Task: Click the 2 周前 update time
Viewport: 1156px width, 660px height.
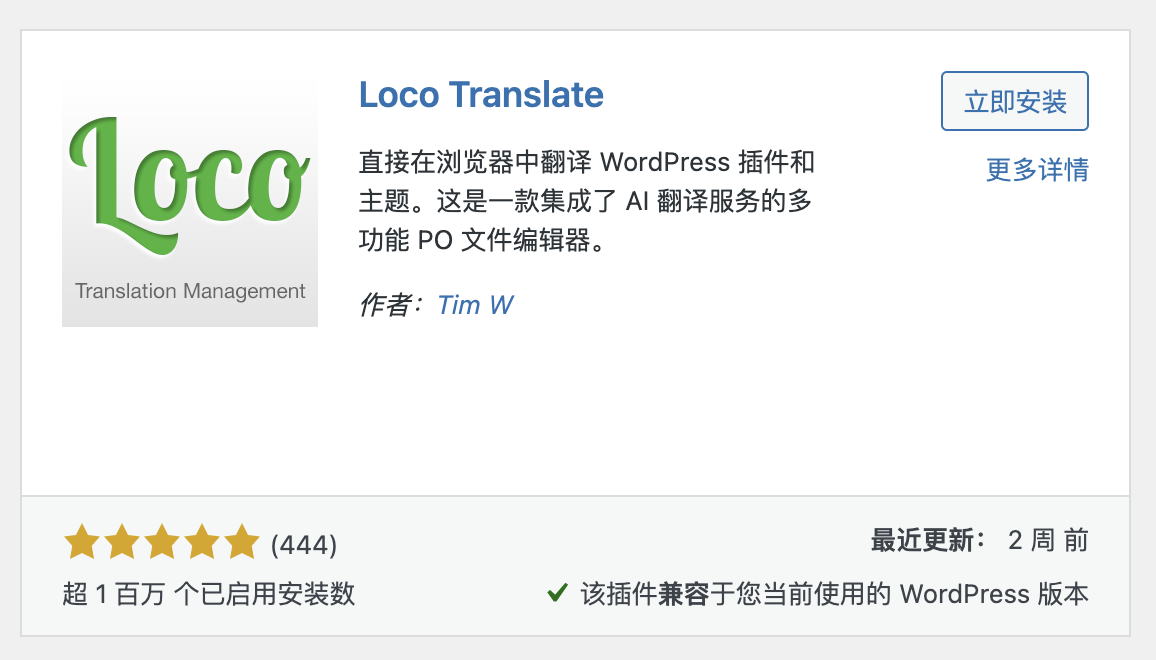Action: coord(1048,542)
